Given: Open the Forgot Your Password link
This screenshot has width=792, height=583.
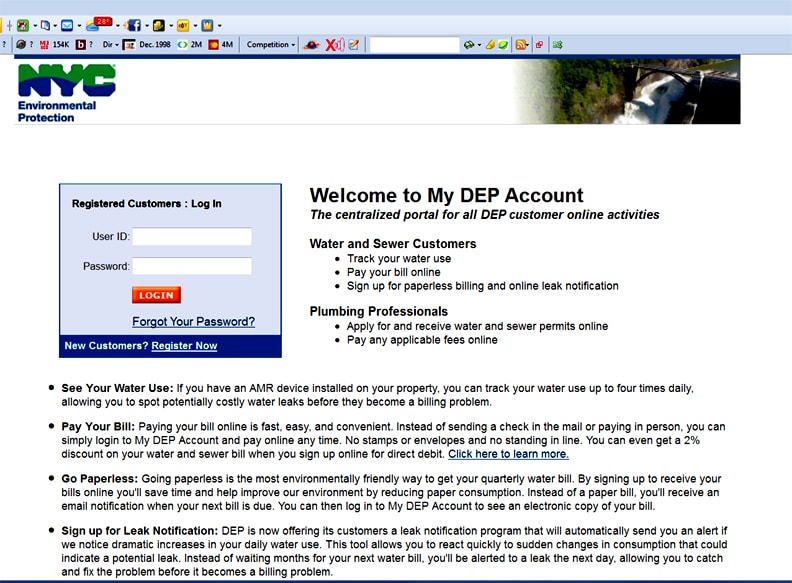Looking at the screenshot, I should pyautogui.click(x=193, y=322).
